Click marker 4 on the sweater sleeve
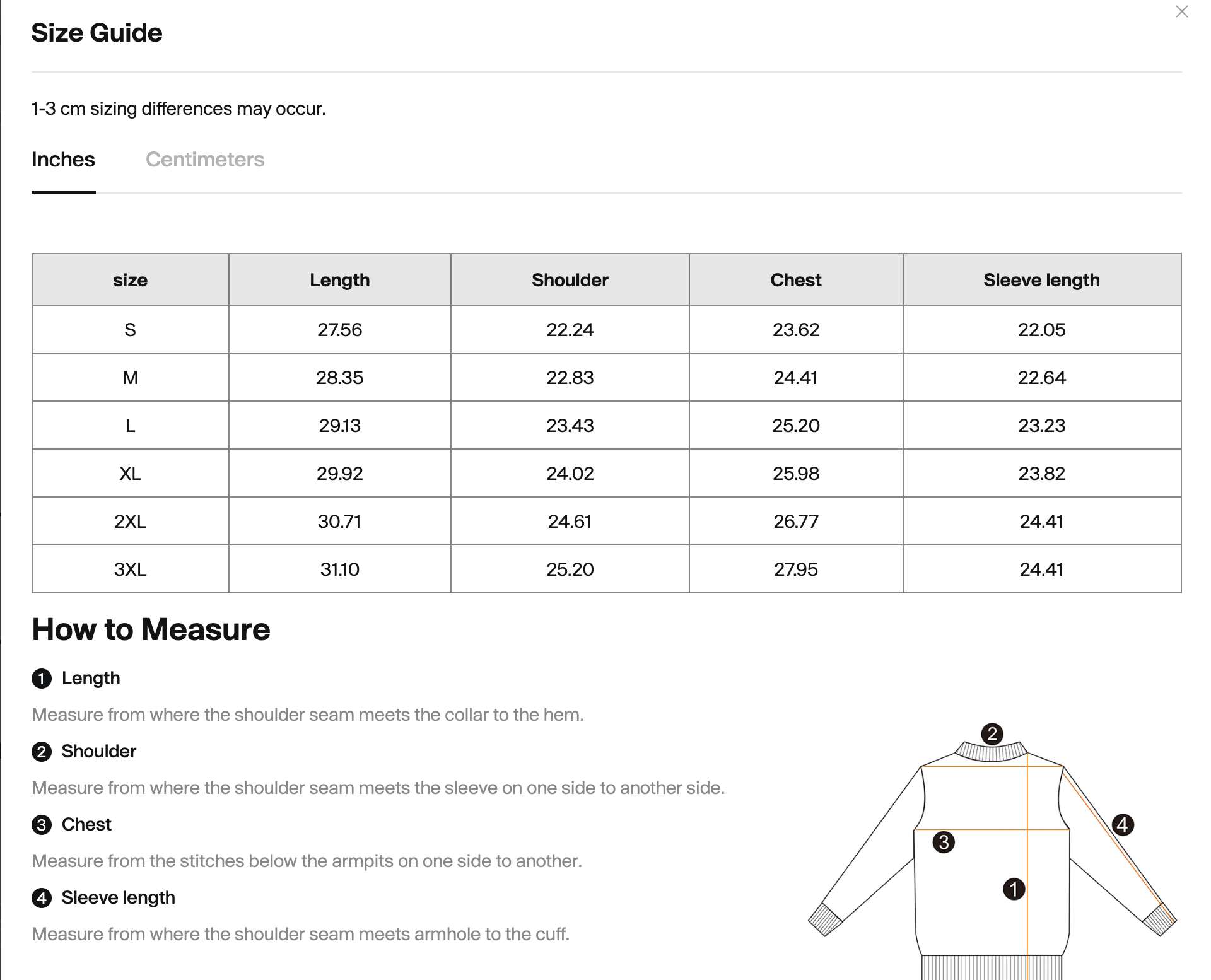The image size is (1211, 980). (x=1122, y=824)
